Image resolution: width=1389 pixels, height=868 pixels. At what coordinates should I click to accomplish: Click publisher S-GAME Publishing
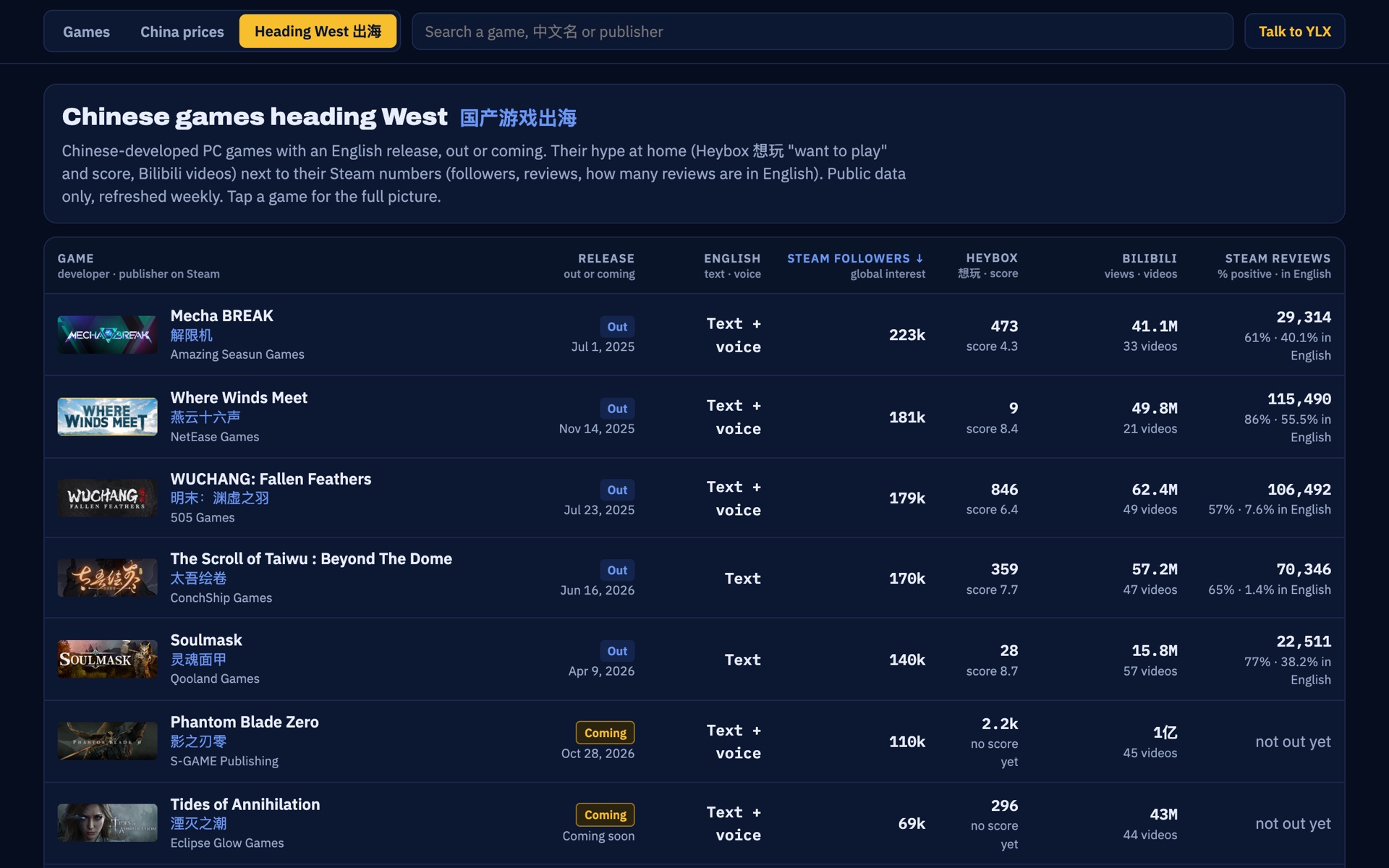click(x=224, y=761)
